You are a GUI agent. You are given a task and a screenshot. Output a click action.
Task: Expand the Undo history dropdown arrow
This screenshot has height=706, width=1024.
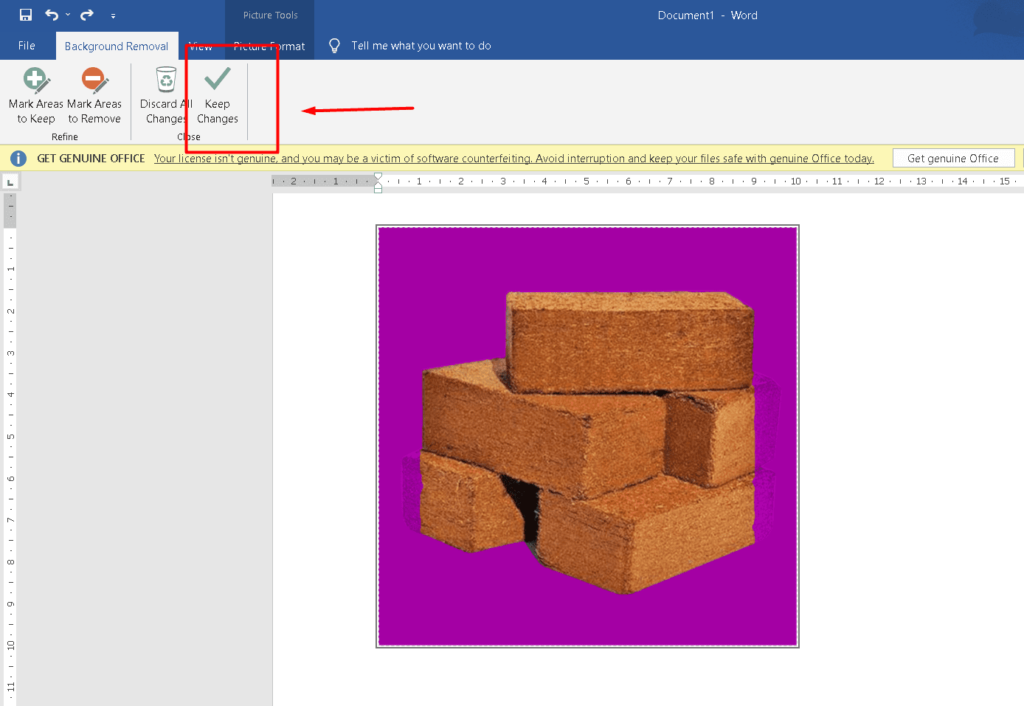click(68, 16)
